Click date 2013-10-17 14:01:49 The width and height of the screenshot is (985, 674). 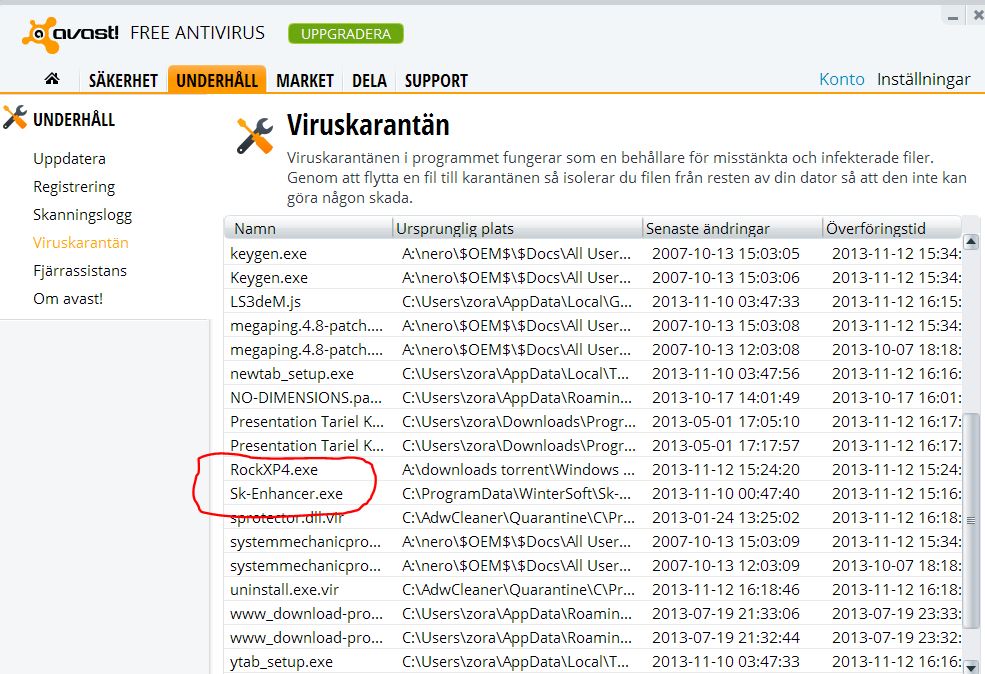pos(726,398)
